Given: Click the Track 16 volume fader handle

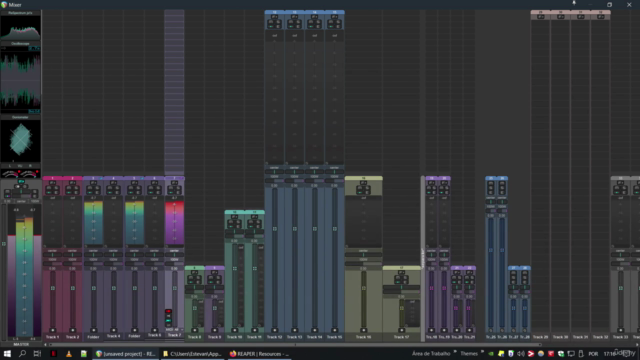Looking at the screenshot, I should 363,288.
